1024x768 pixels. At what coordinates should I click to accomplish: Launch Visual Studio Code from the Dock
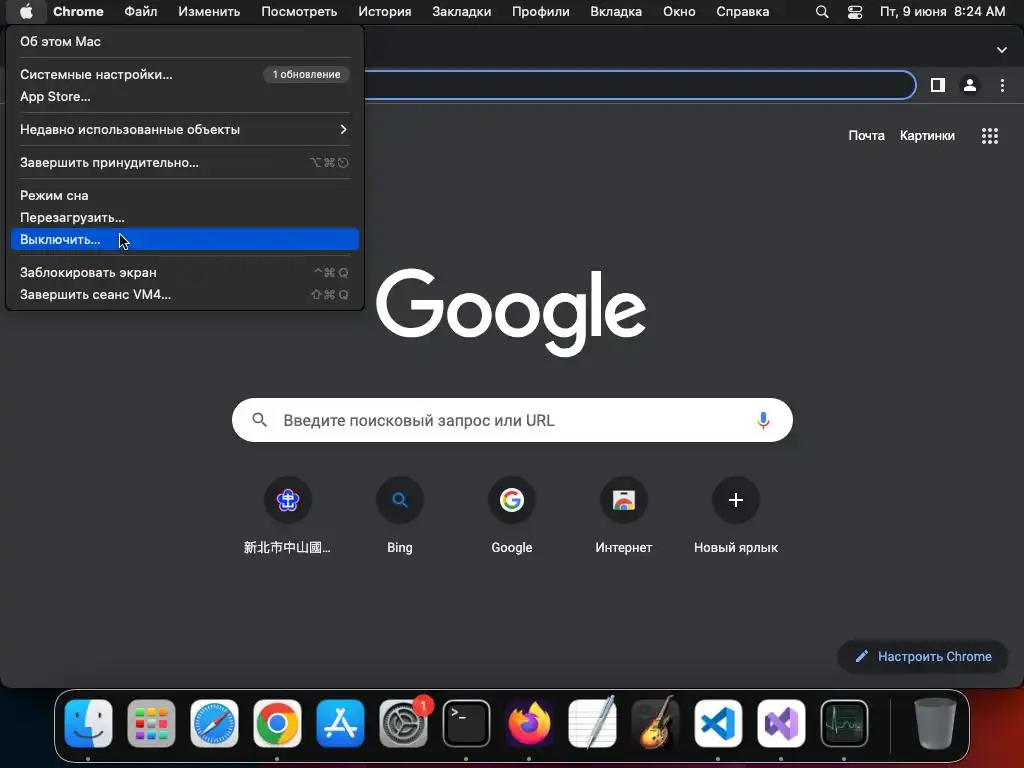point(718,724)
